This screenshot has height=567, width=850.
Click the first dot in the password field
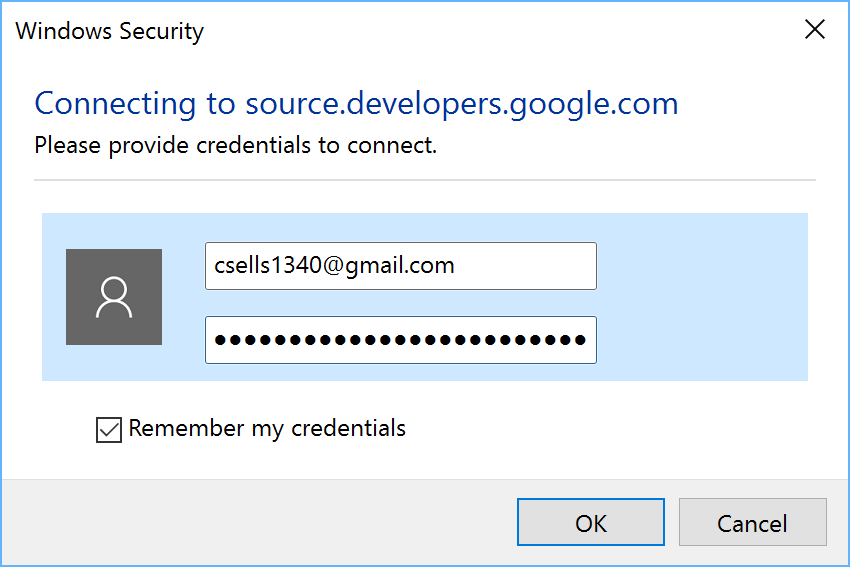tap(220, 340)
